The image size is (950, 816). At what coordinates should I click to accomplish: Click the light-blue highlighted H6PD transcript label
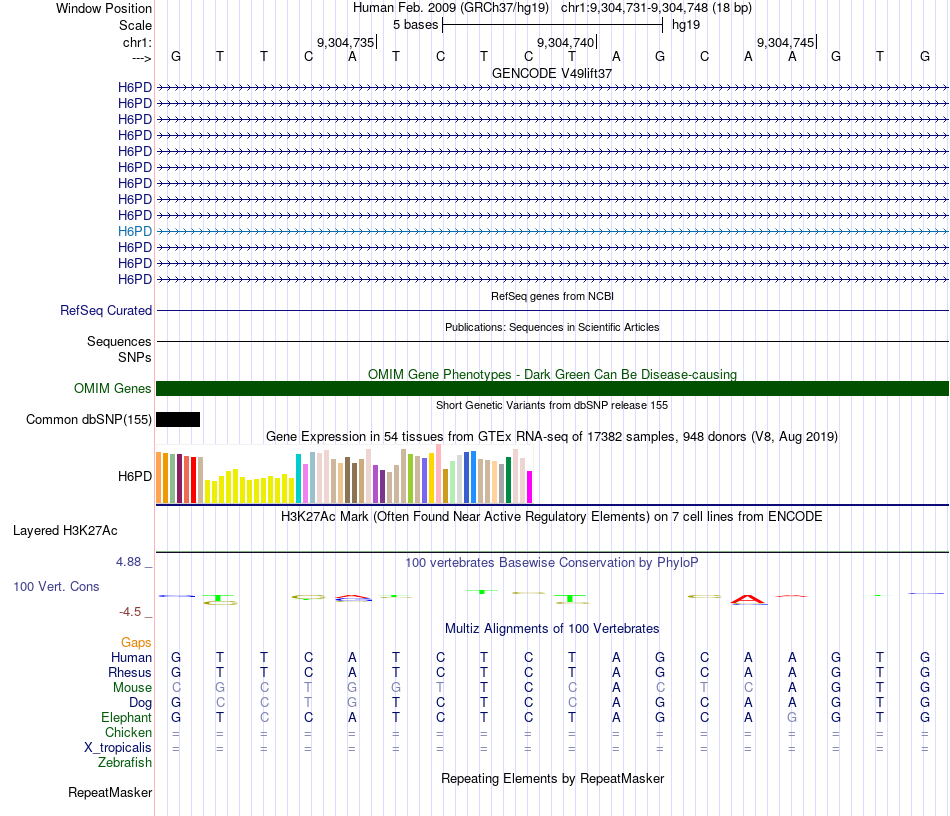135,231
